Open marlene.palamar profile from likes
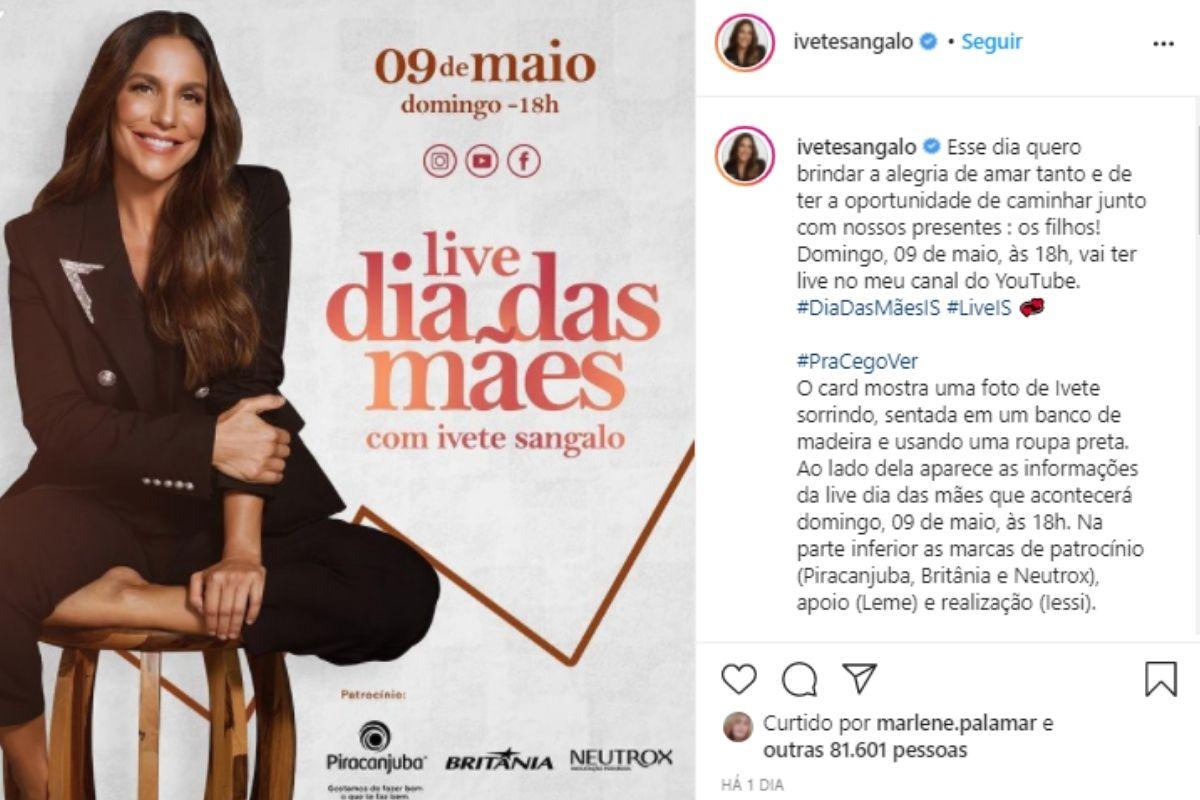Image resolution: width=1200 pixels, height=800 pixels. [958, 723]
